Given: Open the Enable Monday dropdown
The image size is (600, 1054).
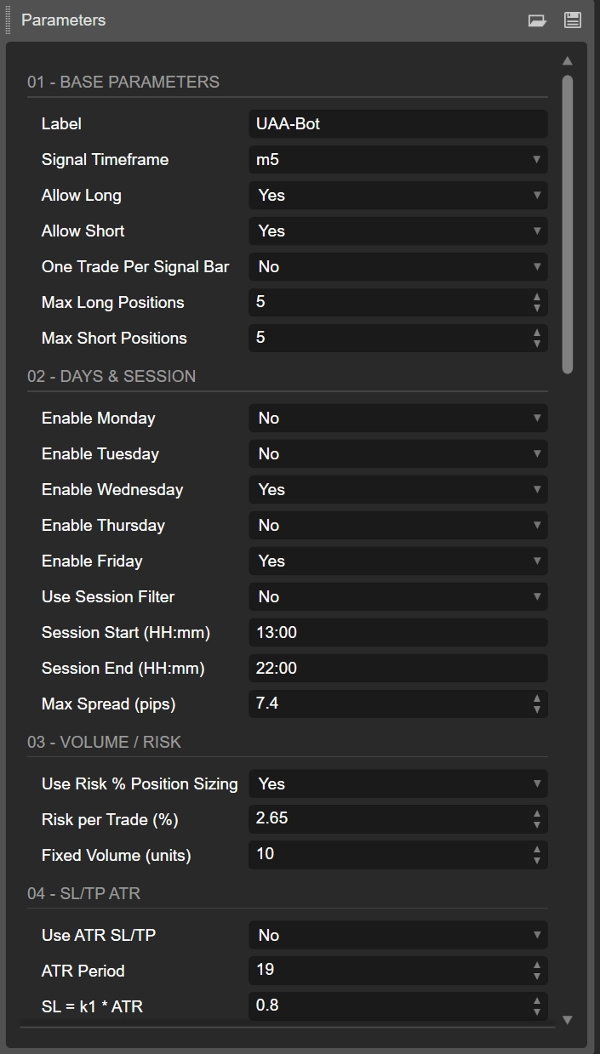Looking at the screenshot, I should (397, 419).
